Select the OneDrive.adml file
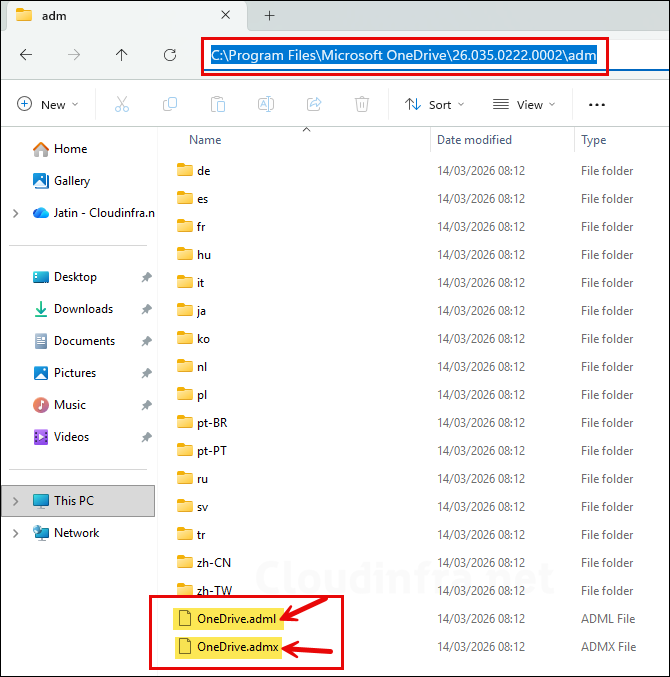Screen dimensions: 670x677 [x=228, y=619]
